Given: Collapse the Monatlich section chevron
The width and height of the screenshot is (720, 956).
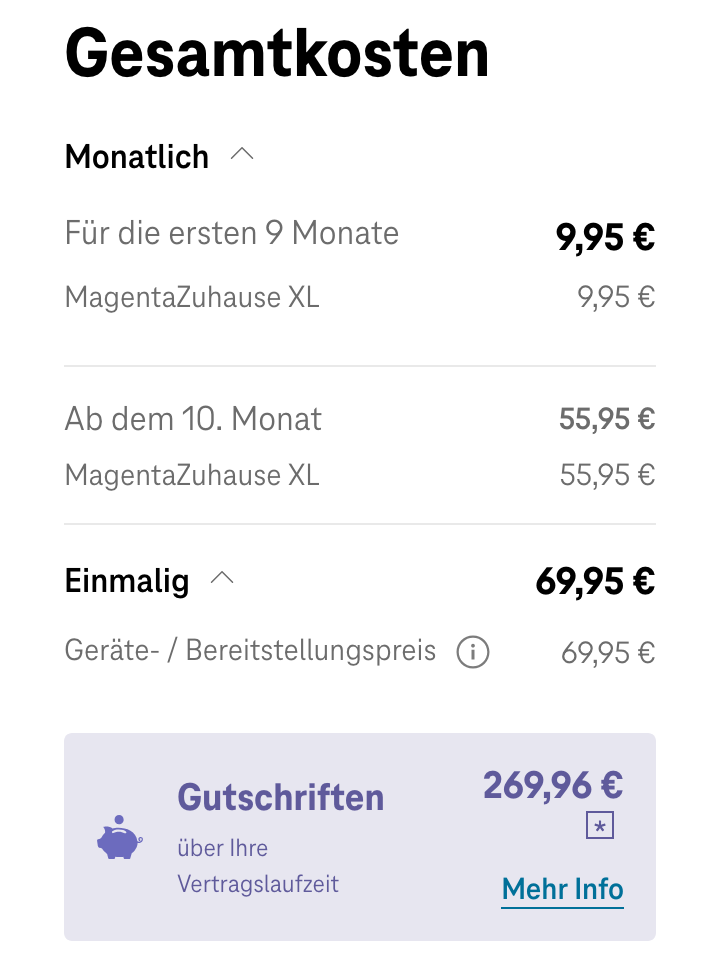Looking at the screenshot, I should (242, 156).
